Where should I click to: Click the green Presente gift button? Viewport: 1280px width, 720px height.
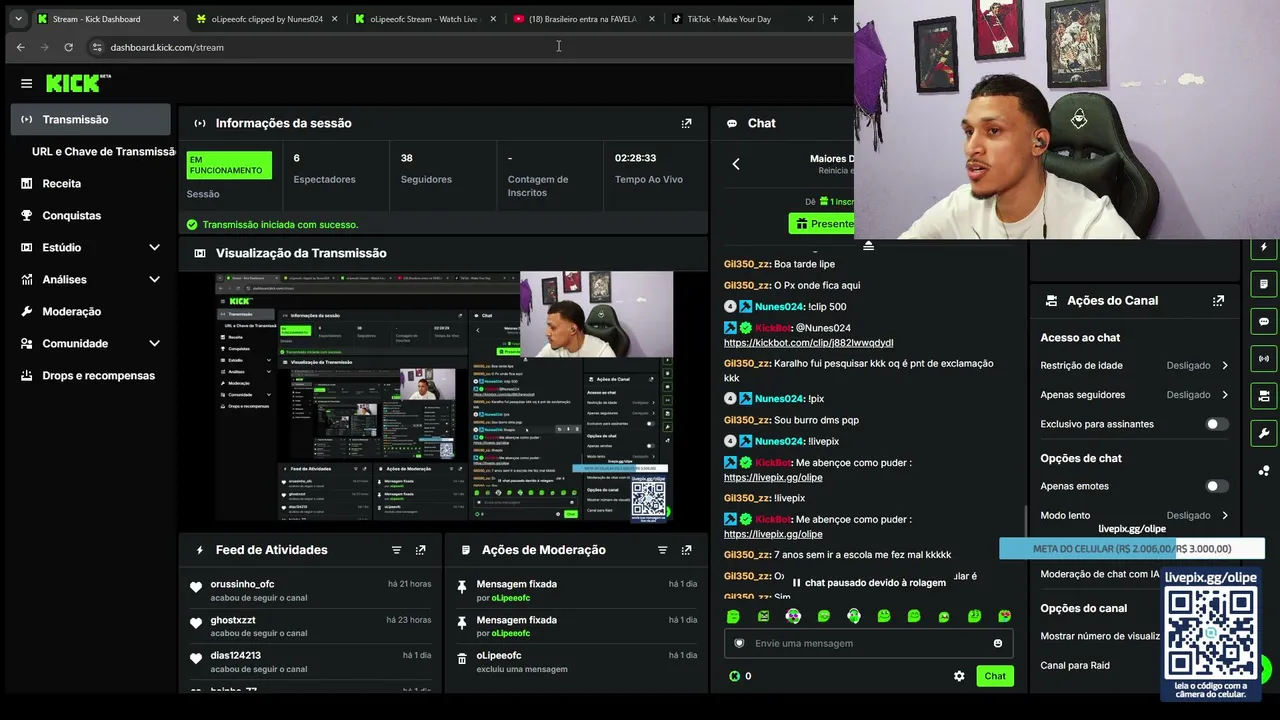point(822,224)
